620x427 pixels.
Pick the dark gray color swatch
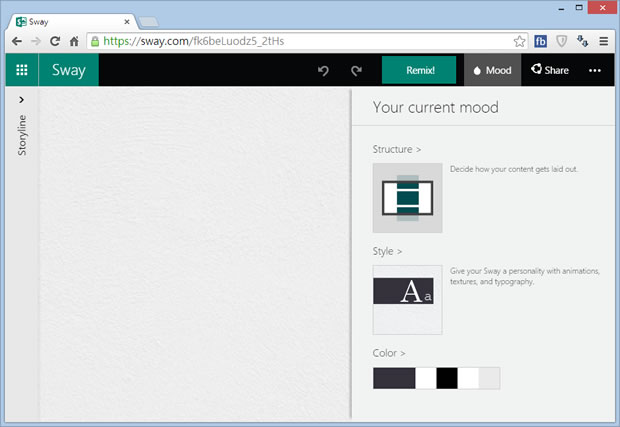[x=394, y=378]
